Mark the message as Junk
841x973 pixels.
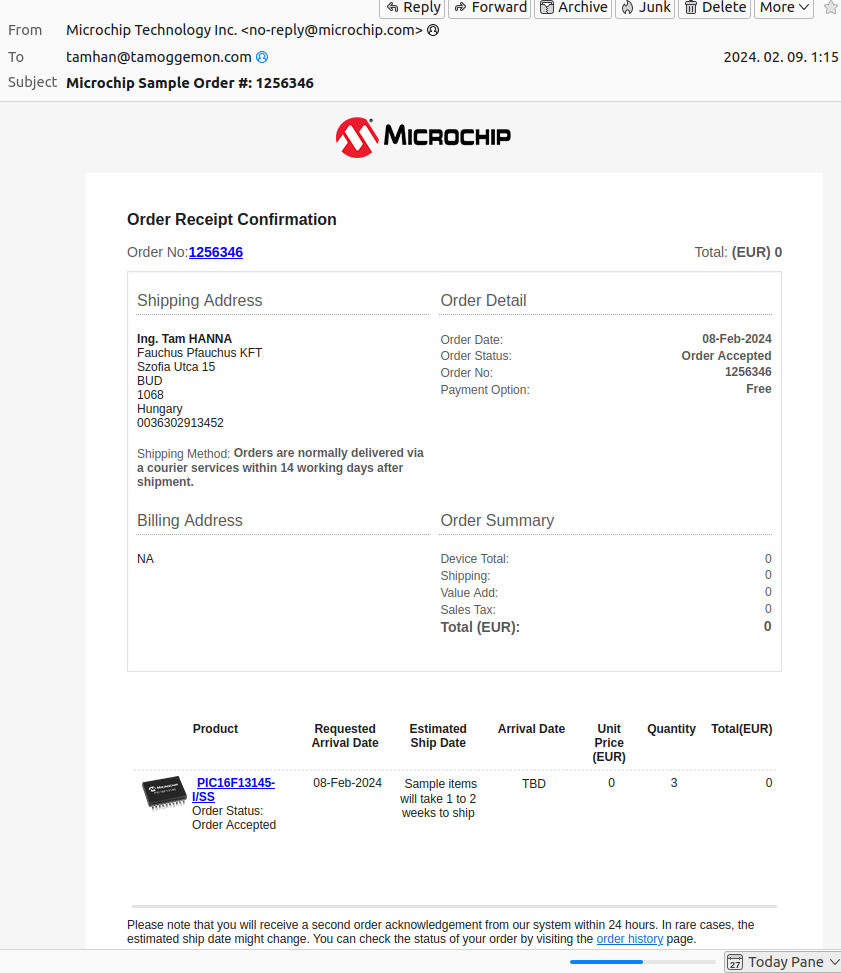click(x=645, y=8)
